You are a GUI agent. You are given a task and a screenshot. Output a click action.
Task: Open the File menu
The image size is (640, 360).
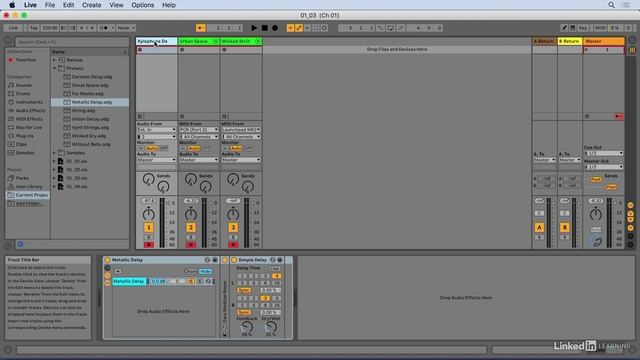(x=50, y=5)
